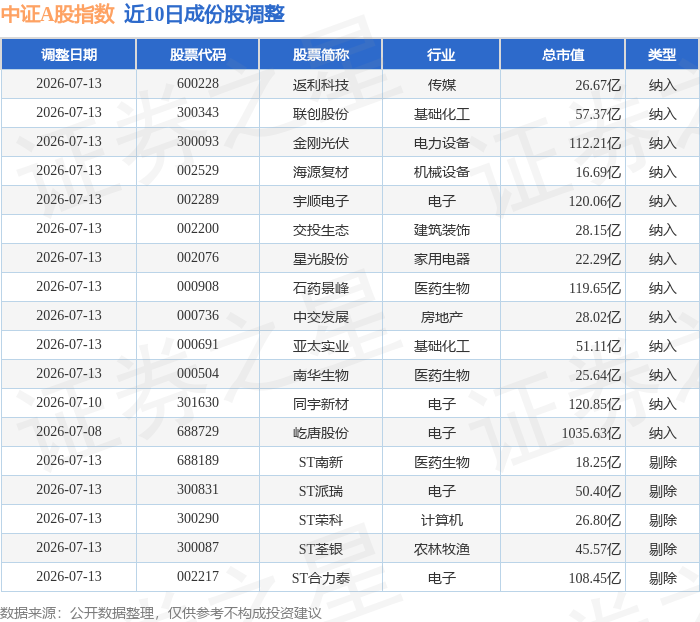700x622 pixels.
Task: Select the 2026-07-08 date cell
Action: tap(69, 432)
